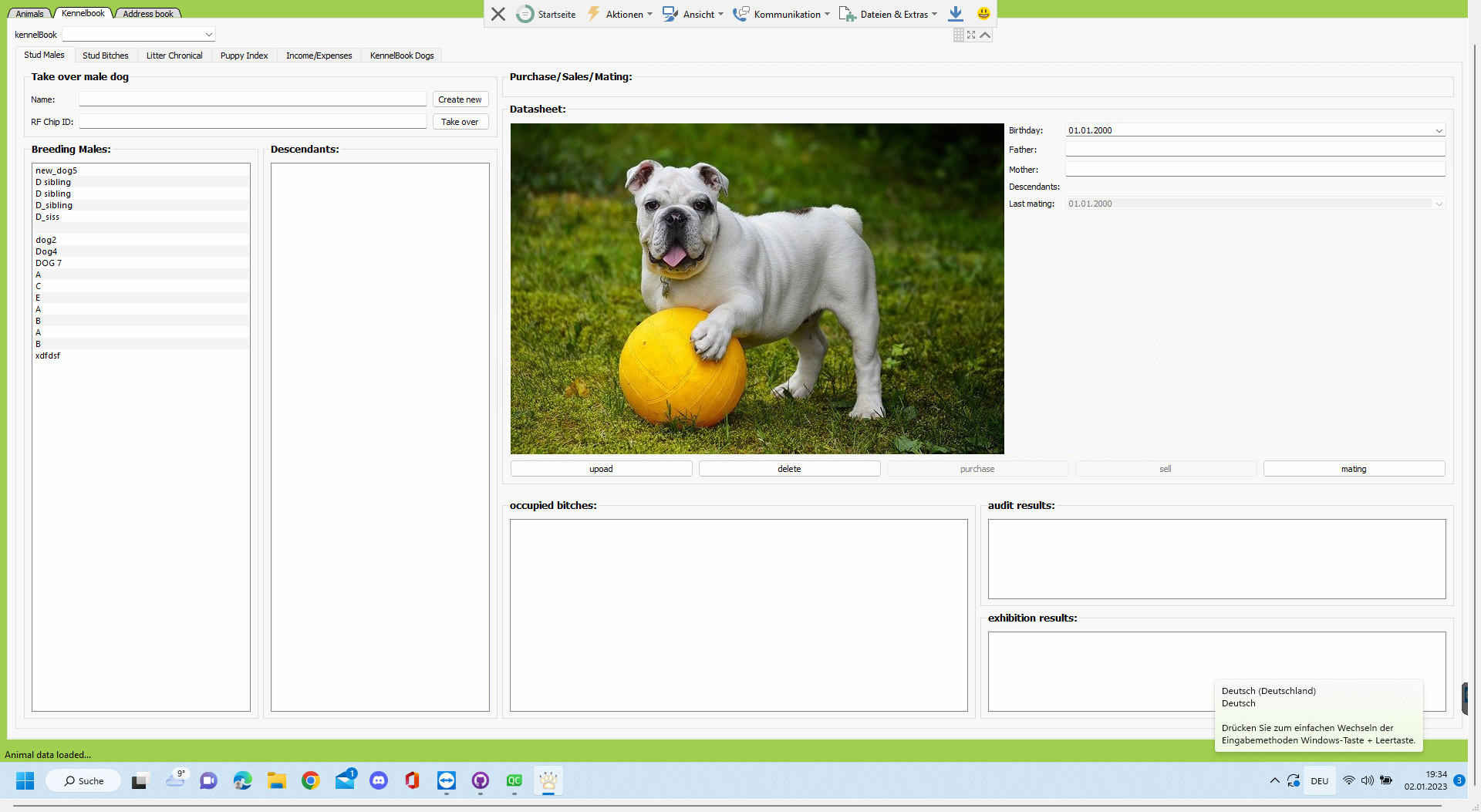Open the Windows Start menu

pyautogui.click(x=25, y=780)
